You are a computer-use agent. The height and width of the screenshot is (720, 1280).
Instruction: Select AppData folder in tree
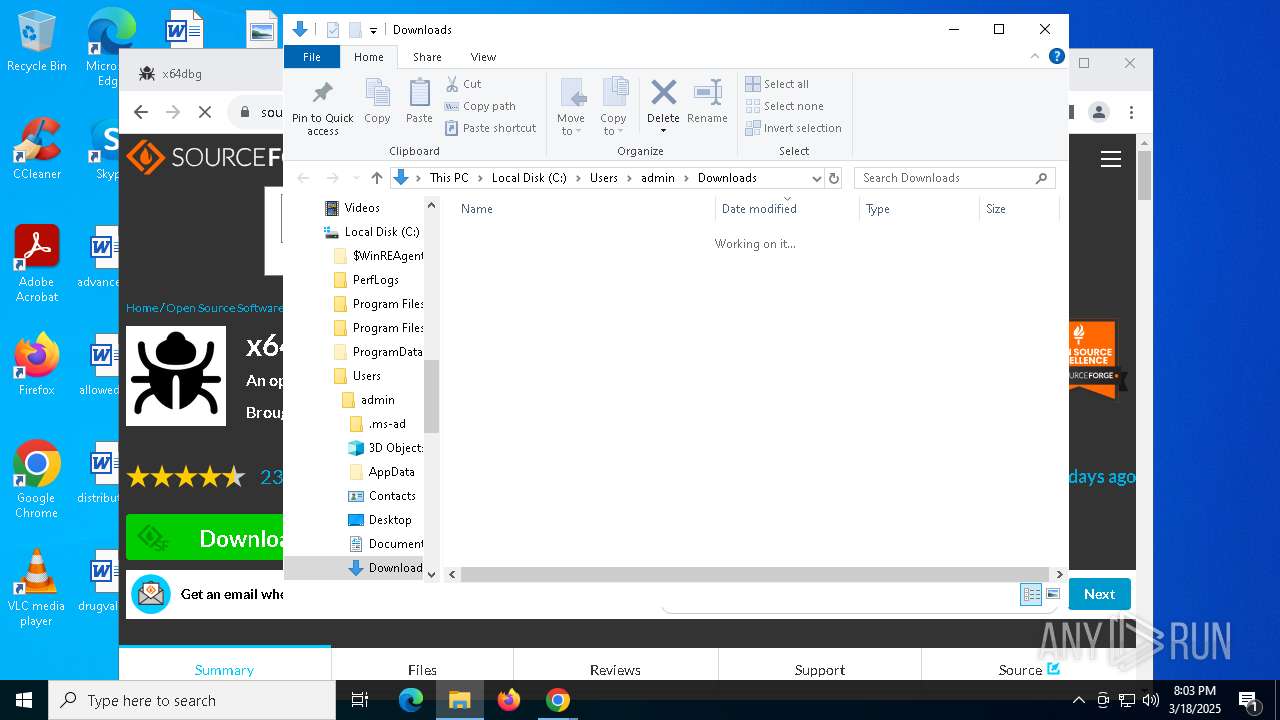(x=391, y=472)
